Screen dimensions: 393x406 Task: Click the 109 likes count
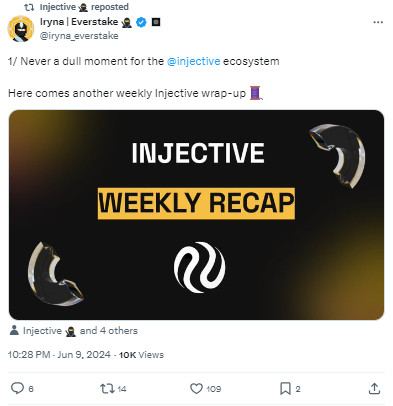coord(214,389)
